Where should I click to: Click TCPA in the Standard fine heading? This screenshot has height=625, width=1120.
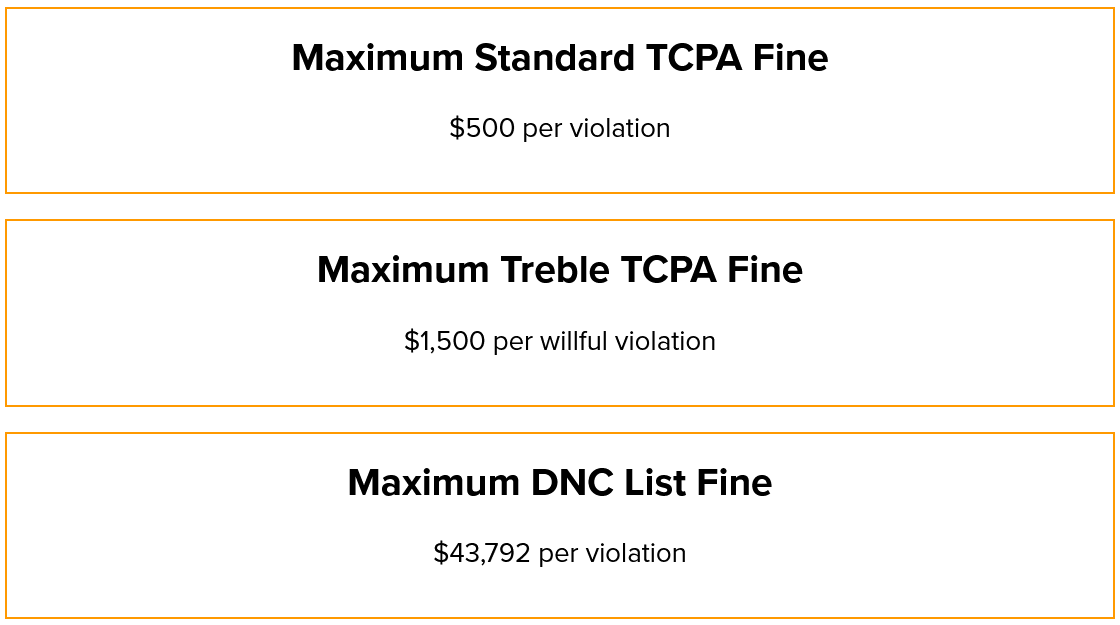click(x=694, y=57)
